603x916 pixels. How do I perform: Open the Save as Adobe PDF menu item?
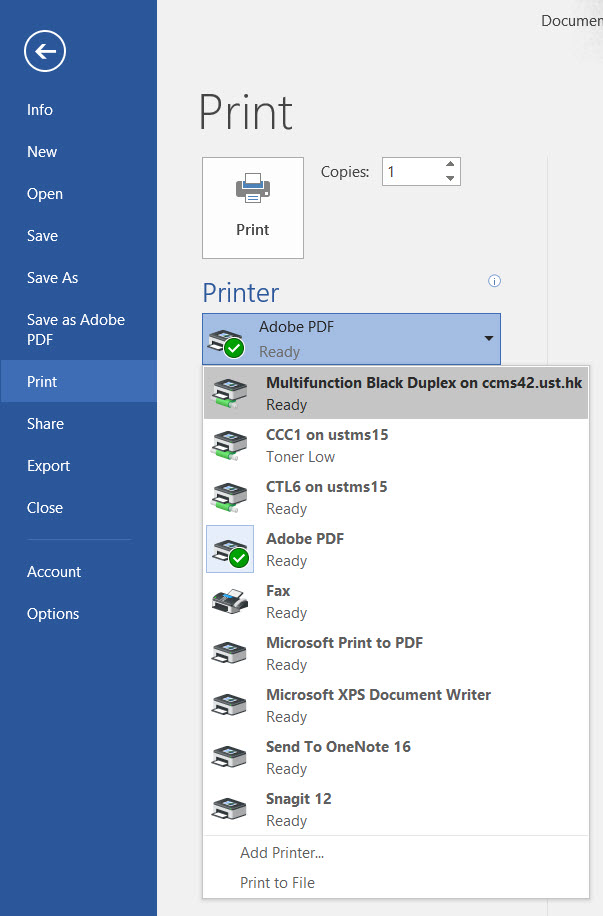click(76, 329)
